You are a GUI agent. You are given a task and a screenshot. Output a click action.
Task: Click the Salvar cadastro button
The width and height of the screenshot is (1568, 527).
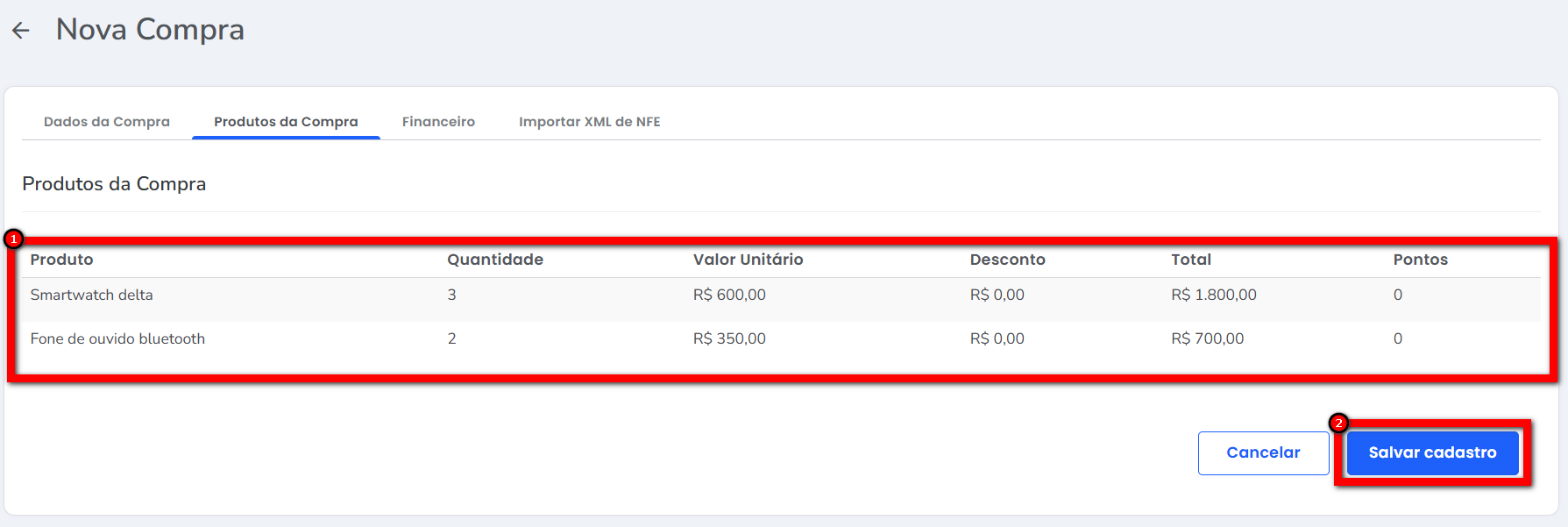[x=1432, y=452]
